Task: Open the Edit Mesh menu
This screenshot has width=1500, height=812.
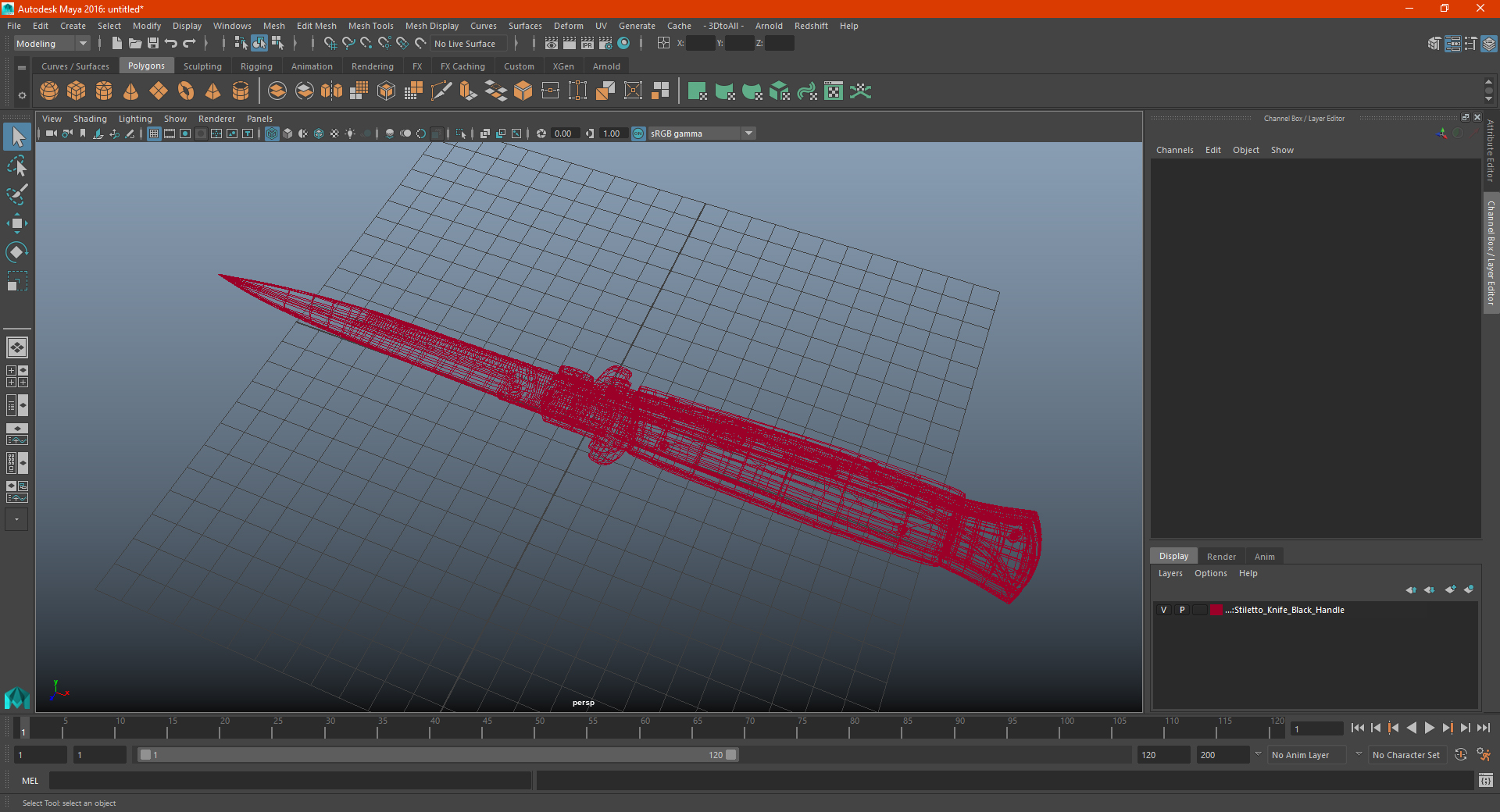Action: point(316,26)
